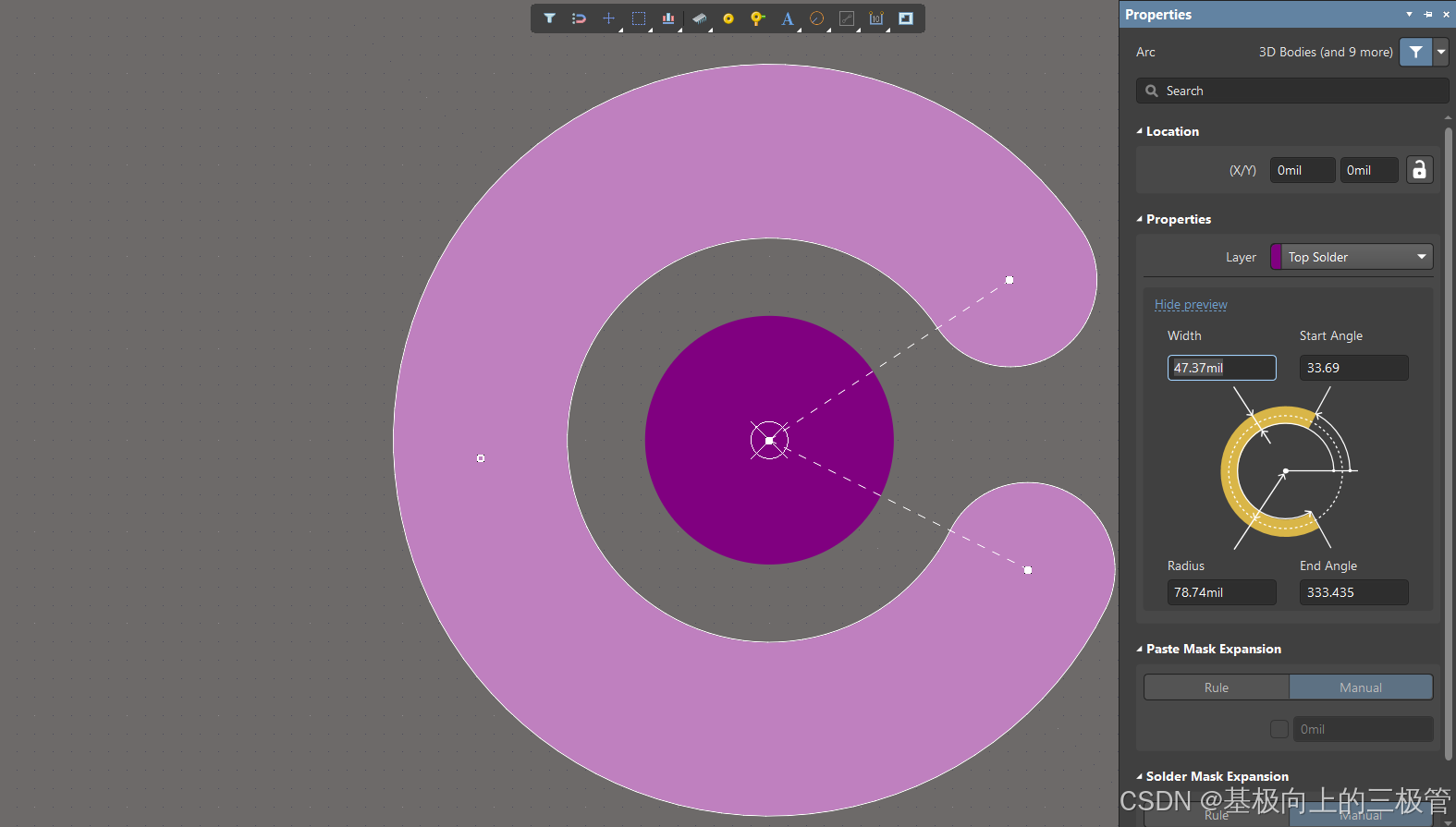Choose the dashed rectangle selection tool

coord(639,18)
